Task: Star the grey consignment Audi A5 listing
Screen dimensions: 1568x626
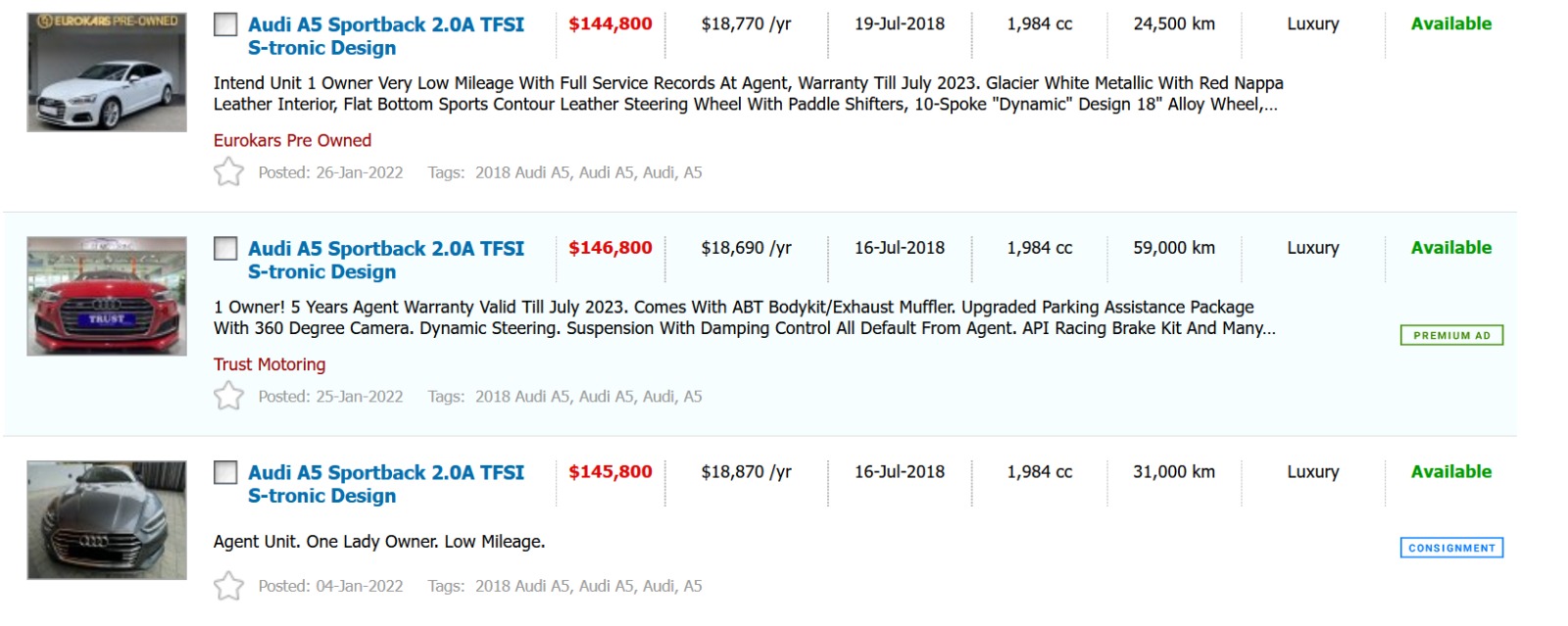Action: pos(228,586)
